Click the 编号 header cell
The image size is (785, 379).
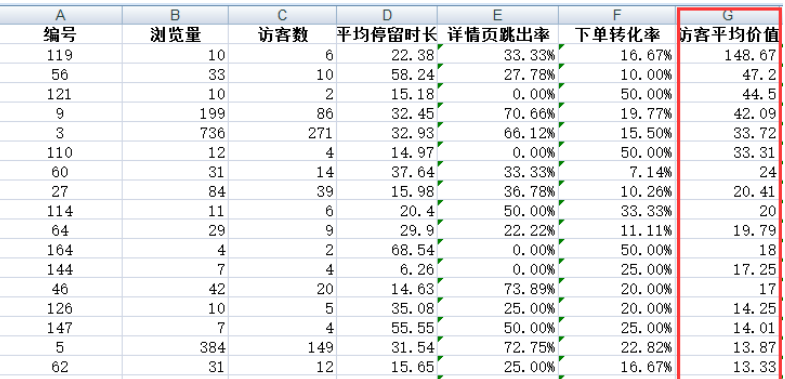click(60, 35)
